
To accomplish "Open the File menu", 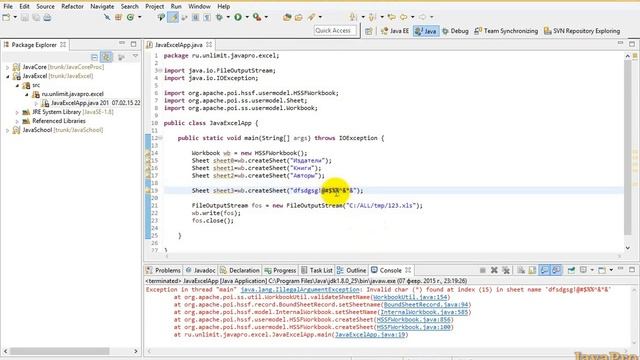I will (8, 7).
